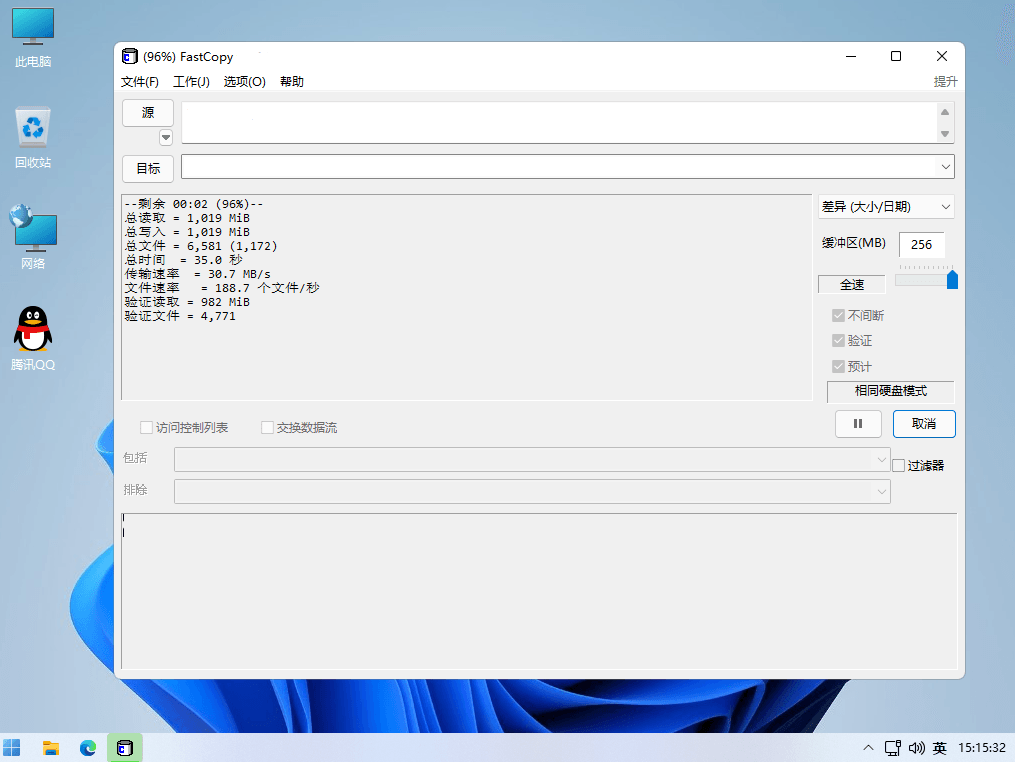Toggle the 不间断 checkbox
Screen dimensions: 1015x762
838,315
